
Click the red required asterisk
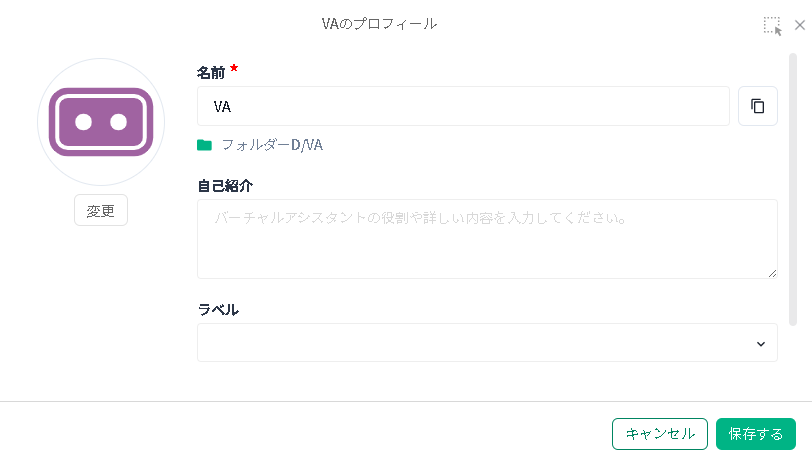[x=234, y=68]
